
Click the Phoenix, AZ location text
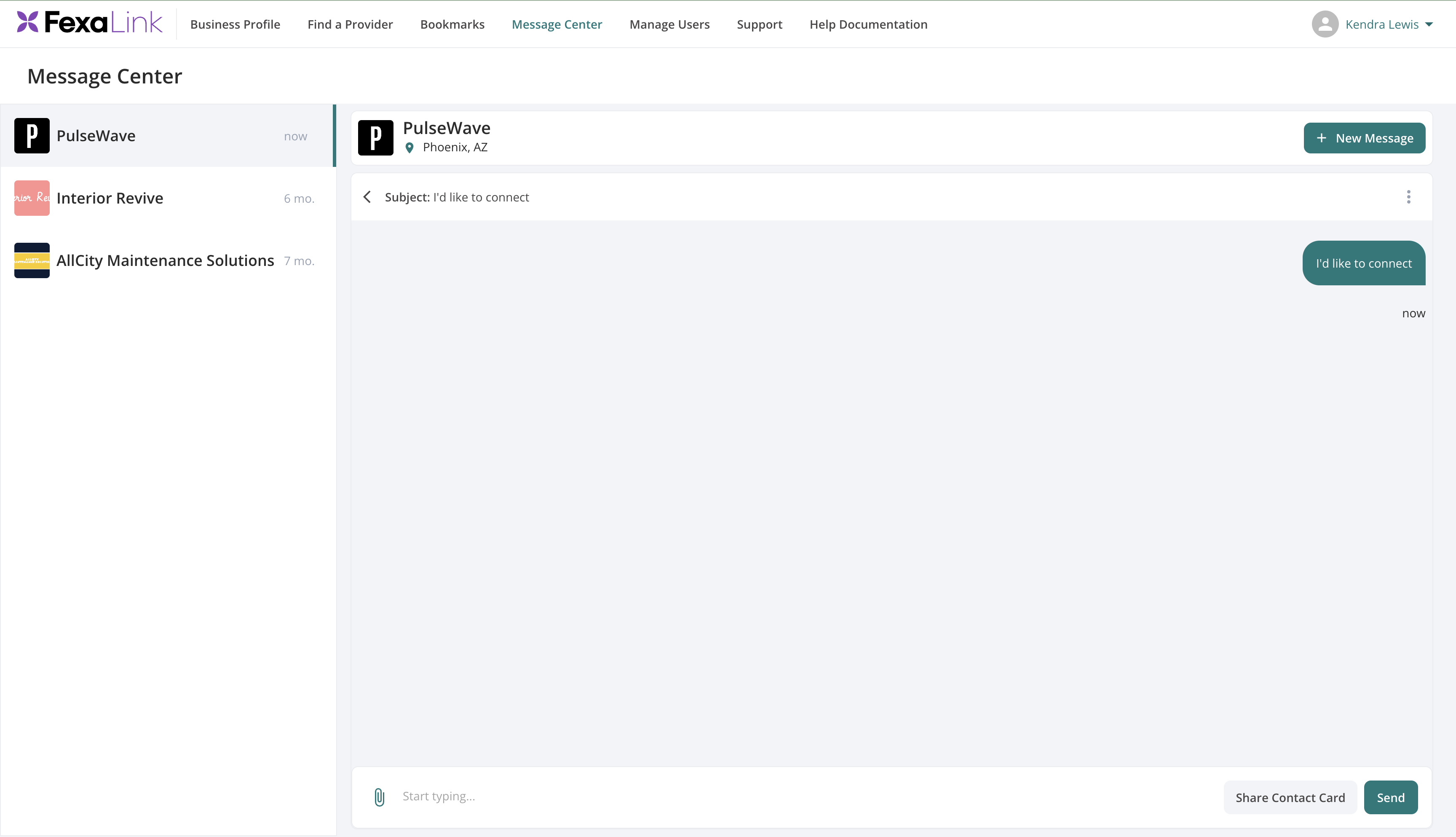point(455,147)
